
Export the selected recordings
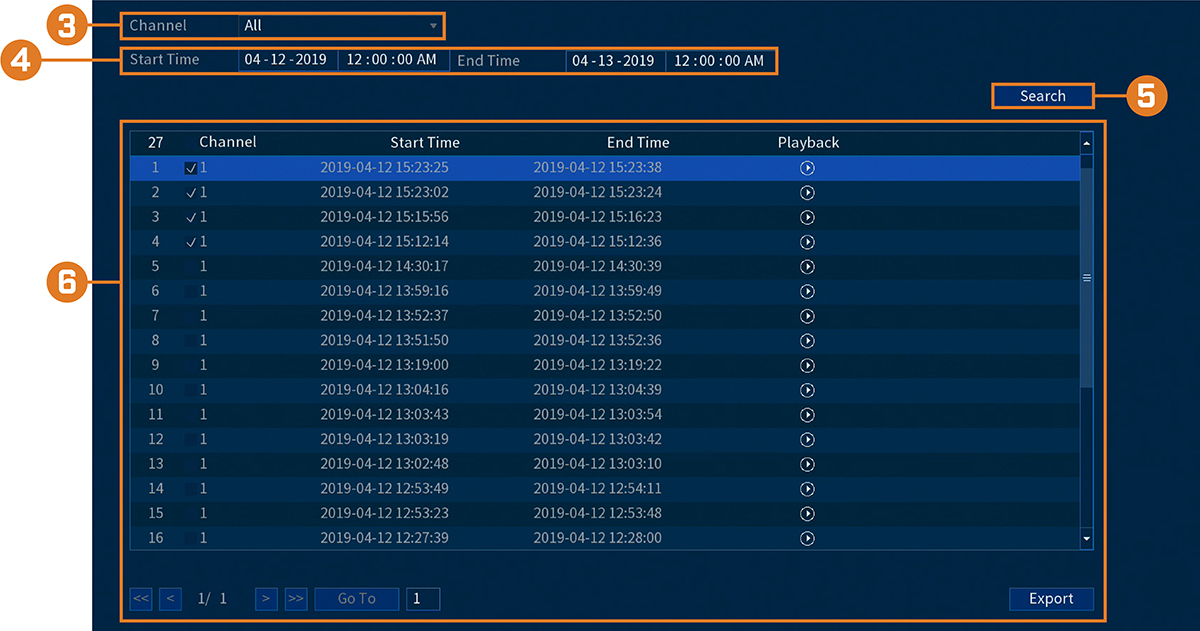click(1051, 599)
